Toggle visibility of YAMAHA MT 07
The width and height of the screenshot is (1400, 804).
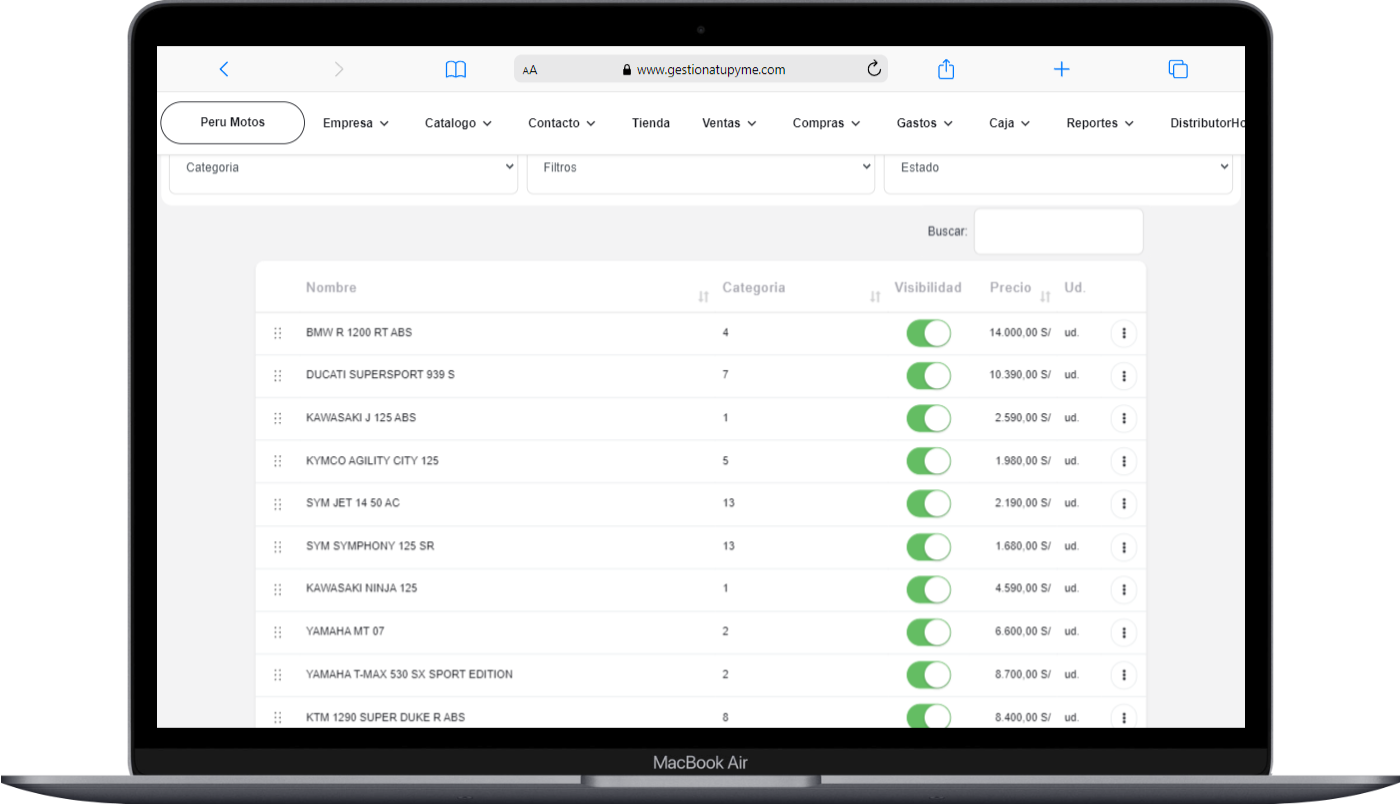[928, 632]
